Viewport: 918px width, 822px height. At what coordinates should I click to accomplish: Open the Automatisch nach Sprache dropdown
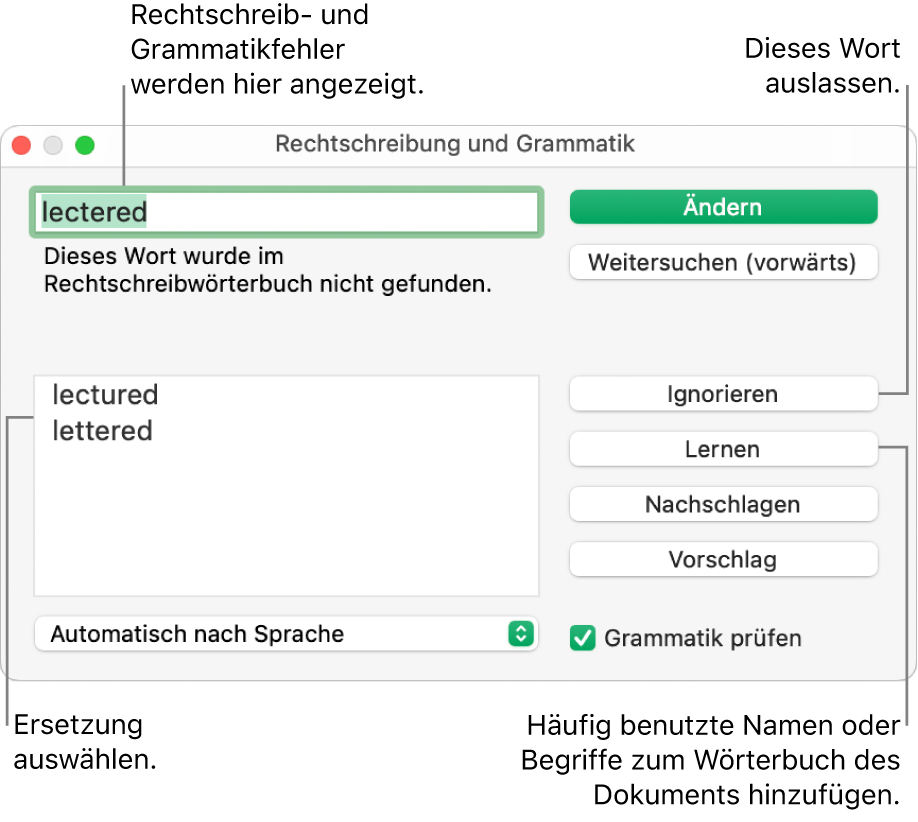tap(285, 634)
